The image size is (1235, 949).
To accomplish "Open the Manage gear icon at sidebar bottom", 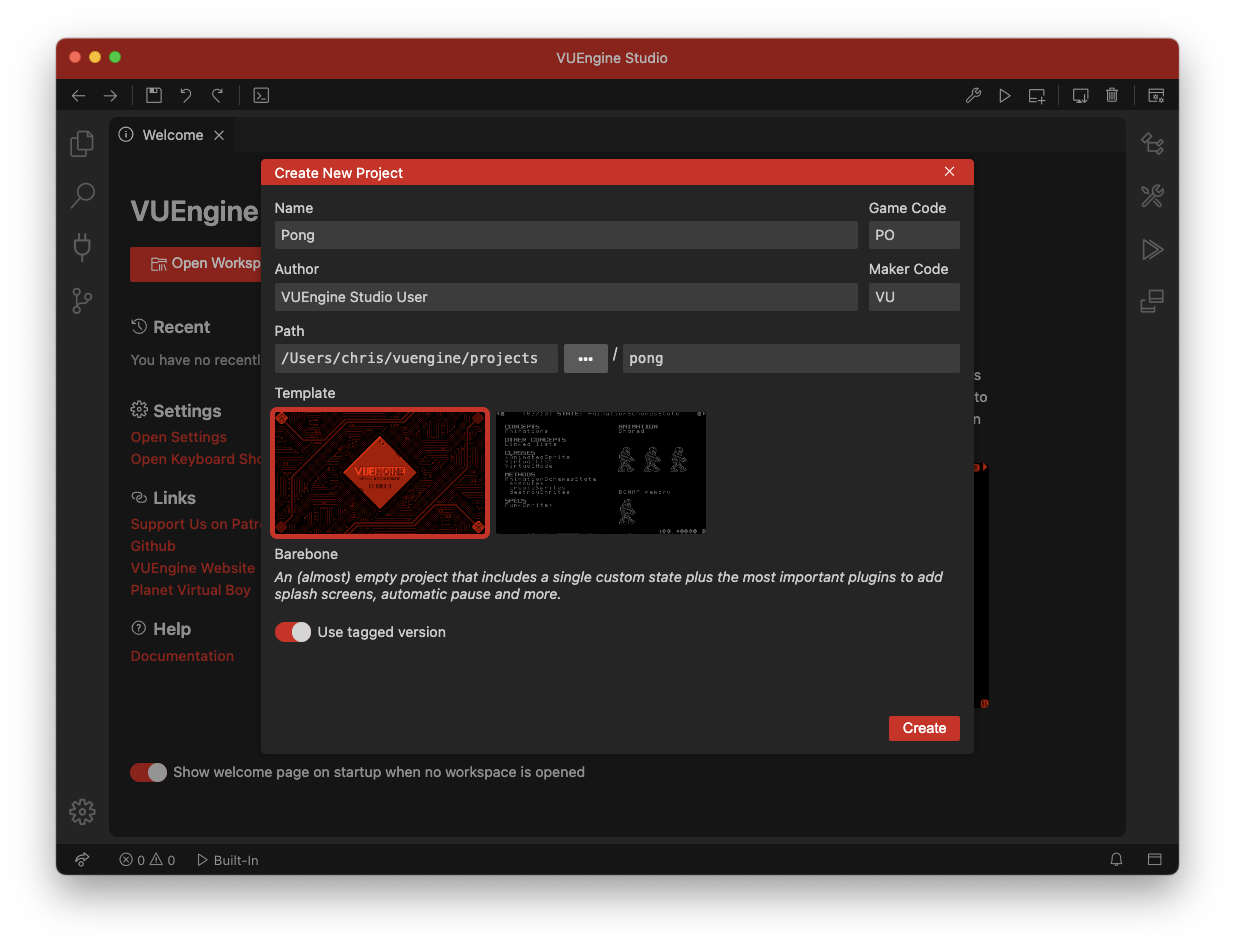I will point(82,812).
